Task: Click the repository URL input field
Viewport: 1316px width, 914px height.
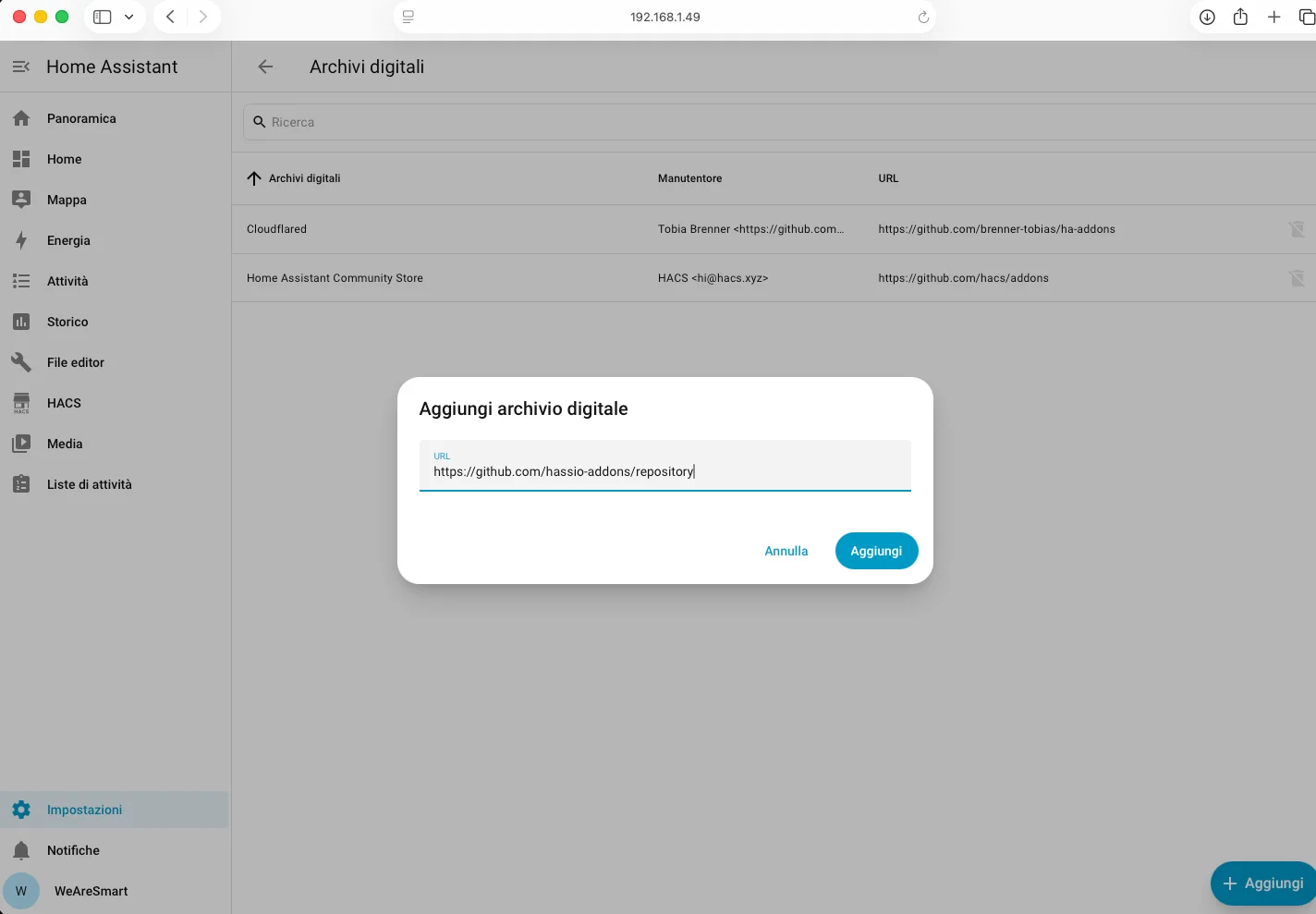Action: point(664,466)
